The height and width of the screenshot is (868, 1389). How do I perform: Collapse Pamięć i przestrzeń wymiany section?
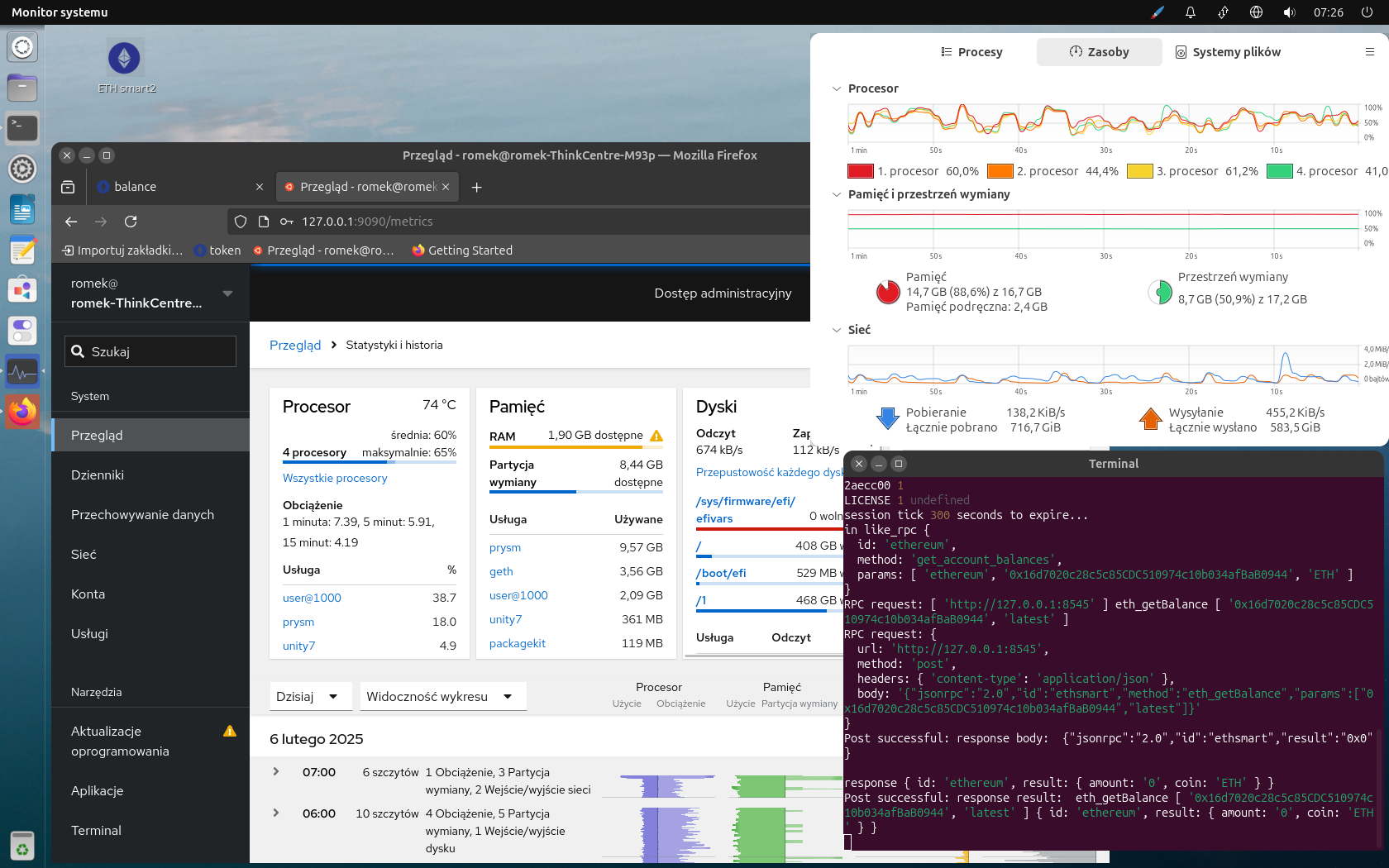tap(837, 194)
